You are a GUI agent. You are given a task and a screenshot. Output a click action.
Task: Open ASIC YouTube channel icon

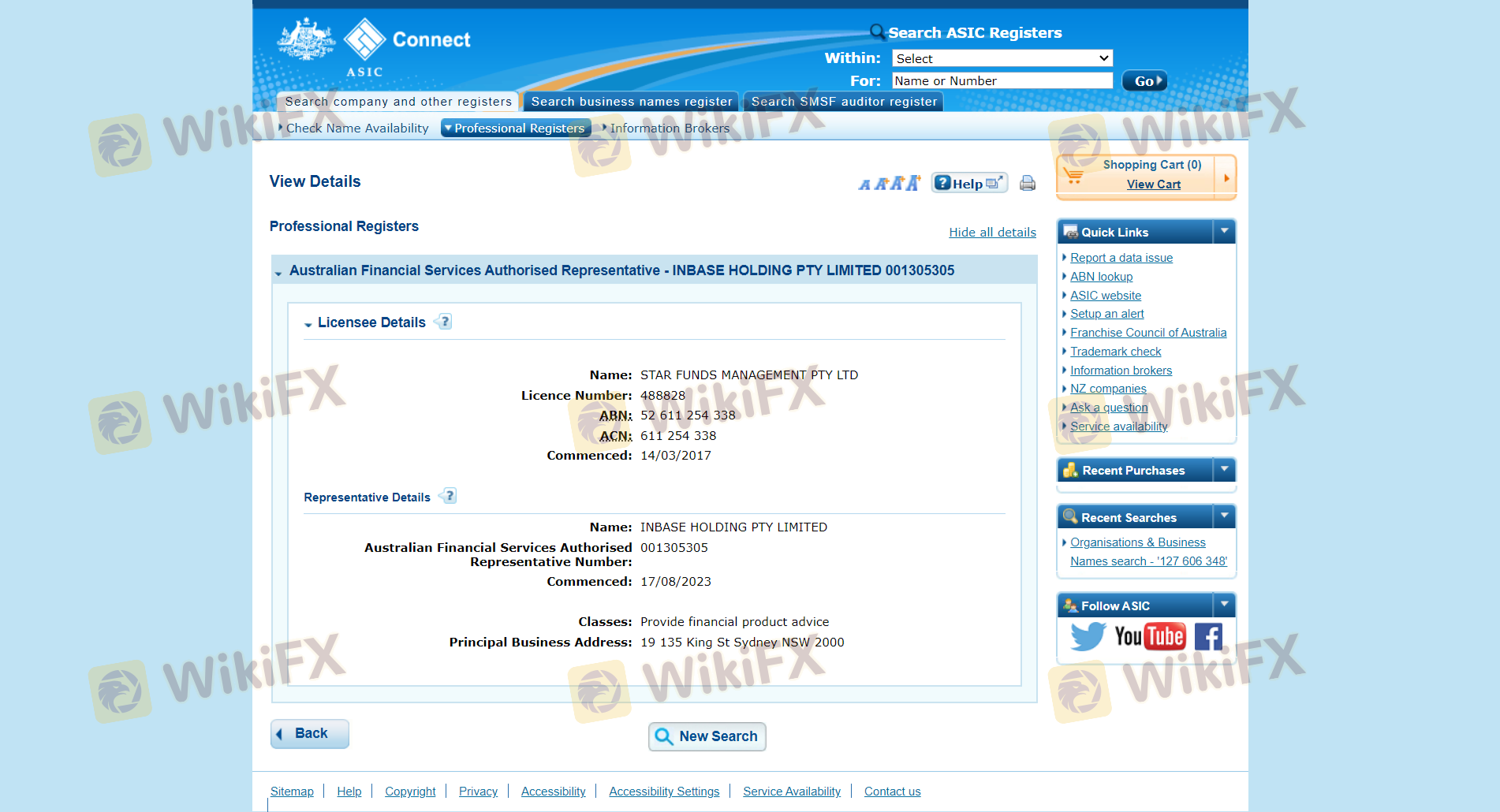coord(1149,636)
